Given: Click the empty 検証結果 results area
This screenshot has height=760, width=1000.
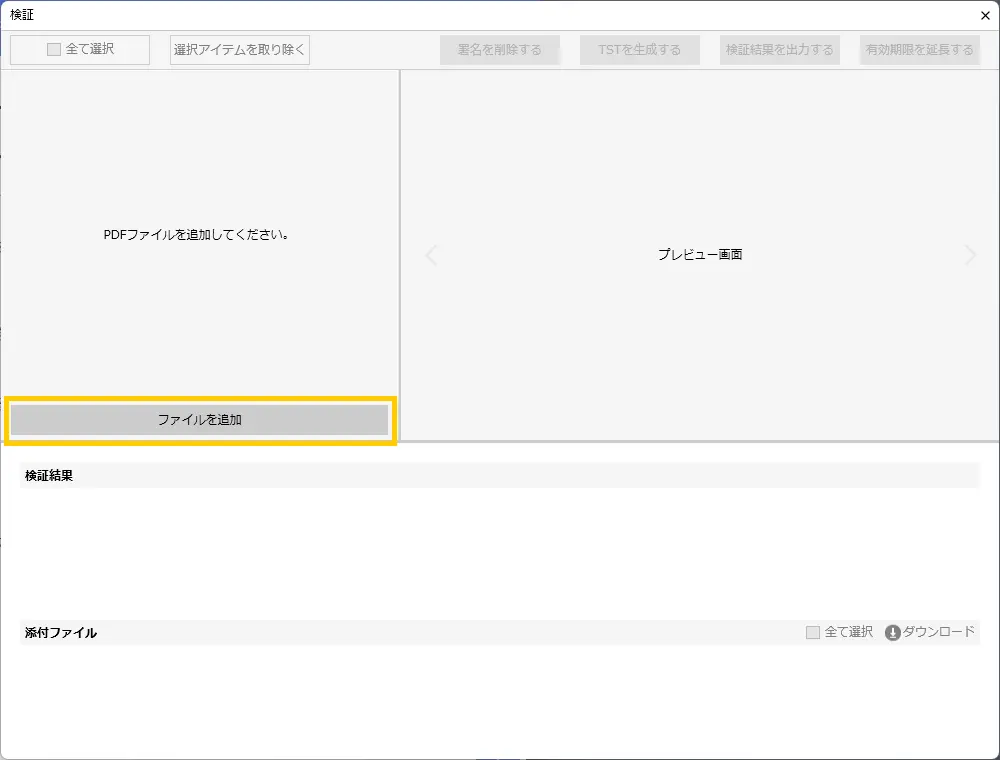Looking at the screenshot, I should point(500,550).
